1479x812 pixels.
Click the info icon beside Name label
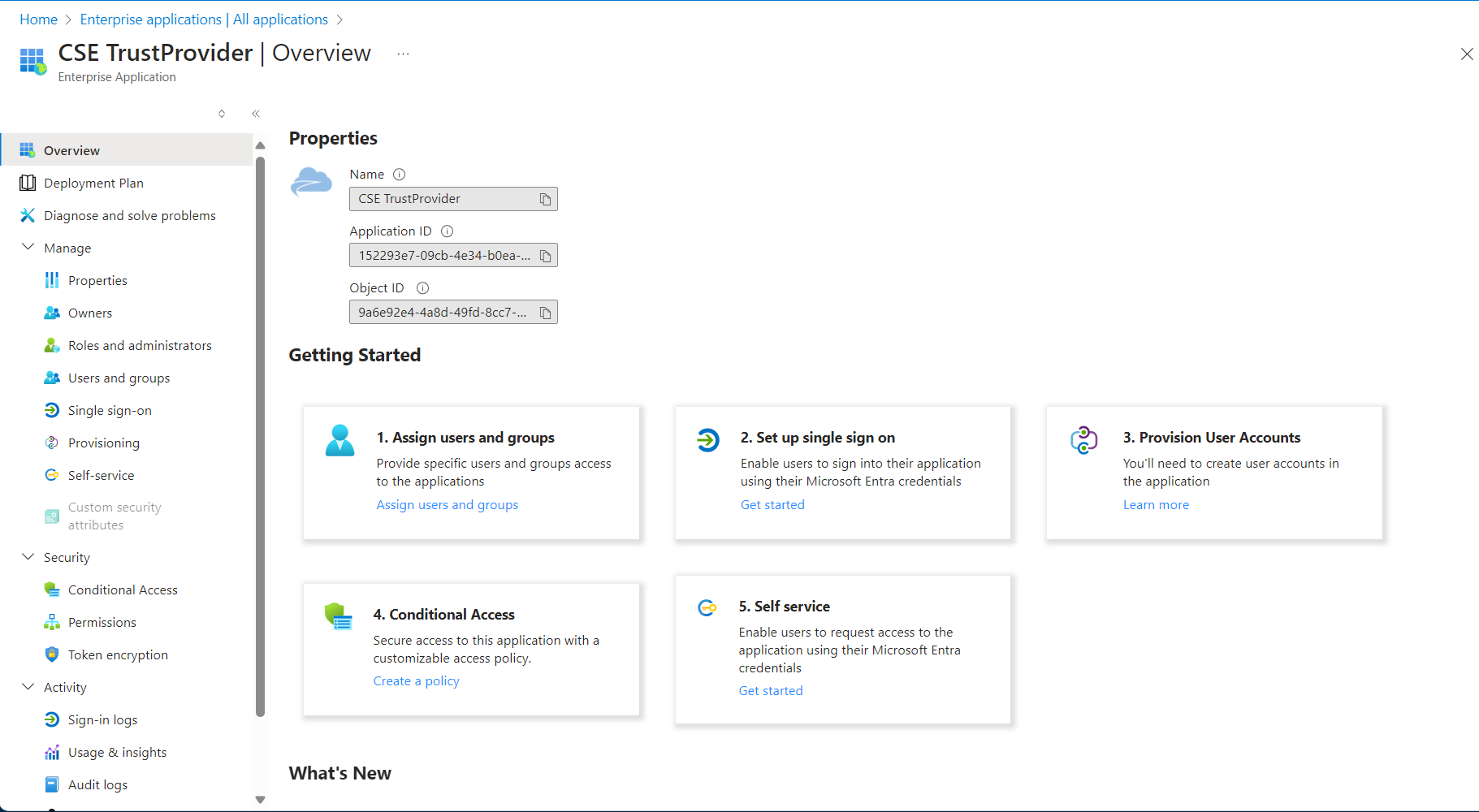[399, 175]
